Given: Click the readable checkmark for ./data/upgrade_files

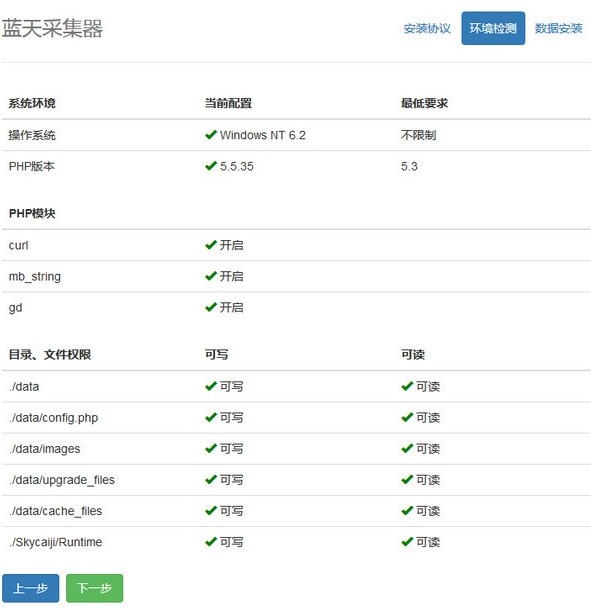Looking at the screenshot, I should [x=407, y=479].
